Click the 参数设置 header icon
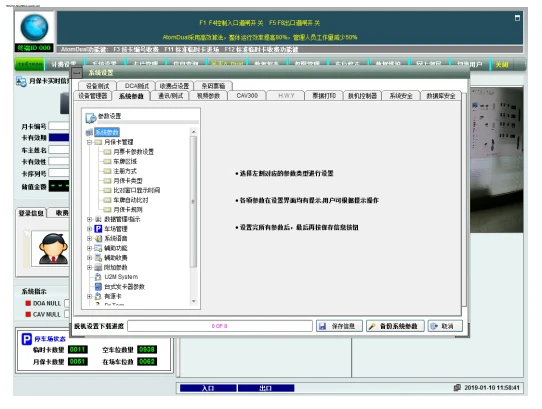The image size is (542, 409). point(91,118)
